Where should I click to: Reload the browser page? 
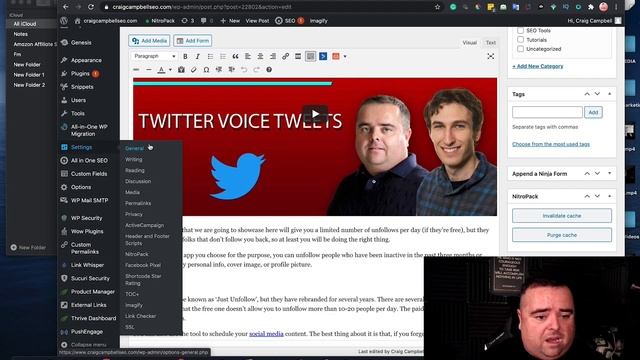91,7
